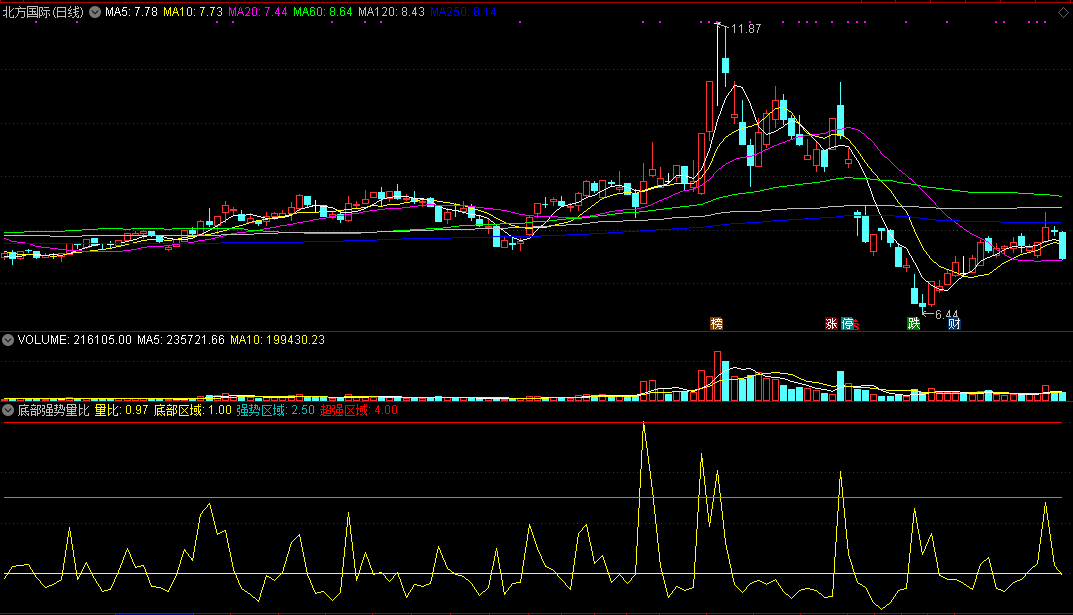Image resolution: width=1073 pixels, height=615 pixels.
Task: Click the 跌 event marker icon
Action: click(914, 324)
